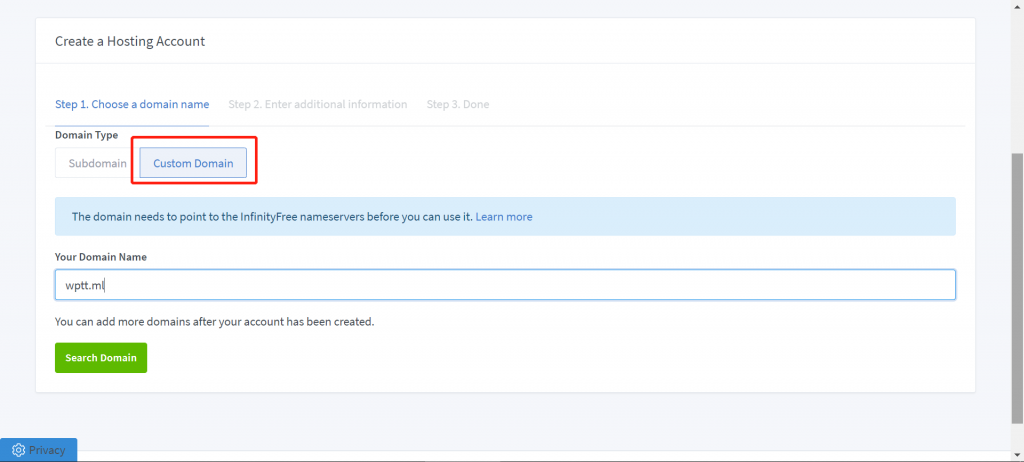The height and width of the screenshot is (462, 1024).
Task: Select the Subdomain domain type
Action: pyautogui.click(x=97, y=163)
